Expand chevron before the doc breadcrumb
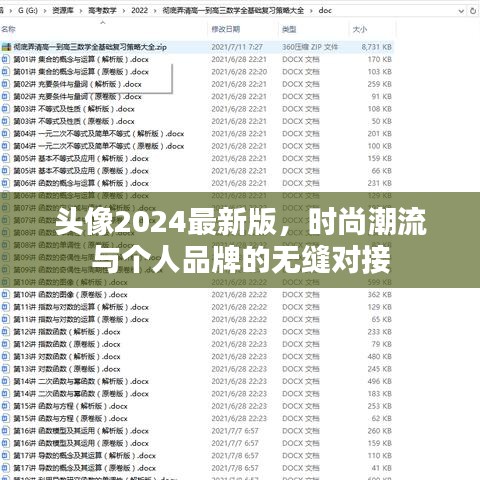This screenshot has height=480, width=480. tap(311, 11)
